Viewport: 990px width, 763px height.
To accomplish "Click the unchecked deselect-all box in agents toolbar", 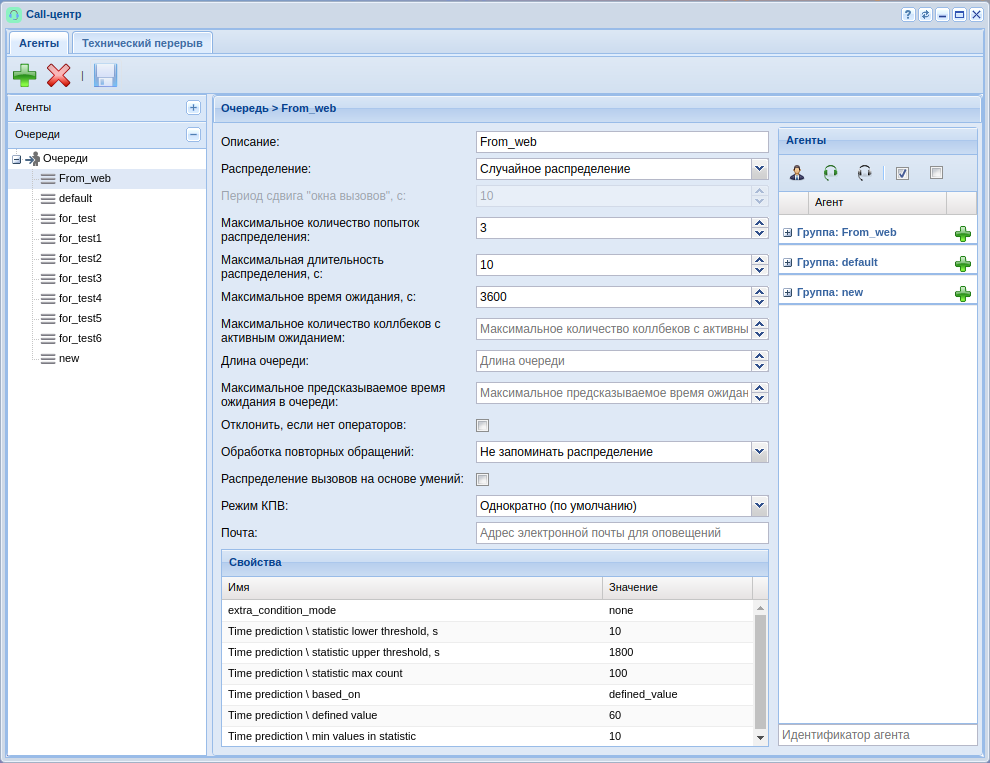I will click(936, 172).
